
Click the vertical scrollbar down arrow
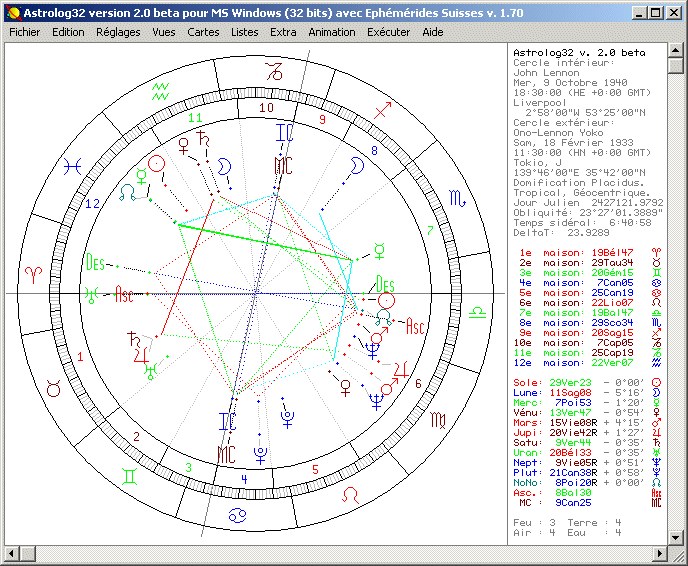678,537
